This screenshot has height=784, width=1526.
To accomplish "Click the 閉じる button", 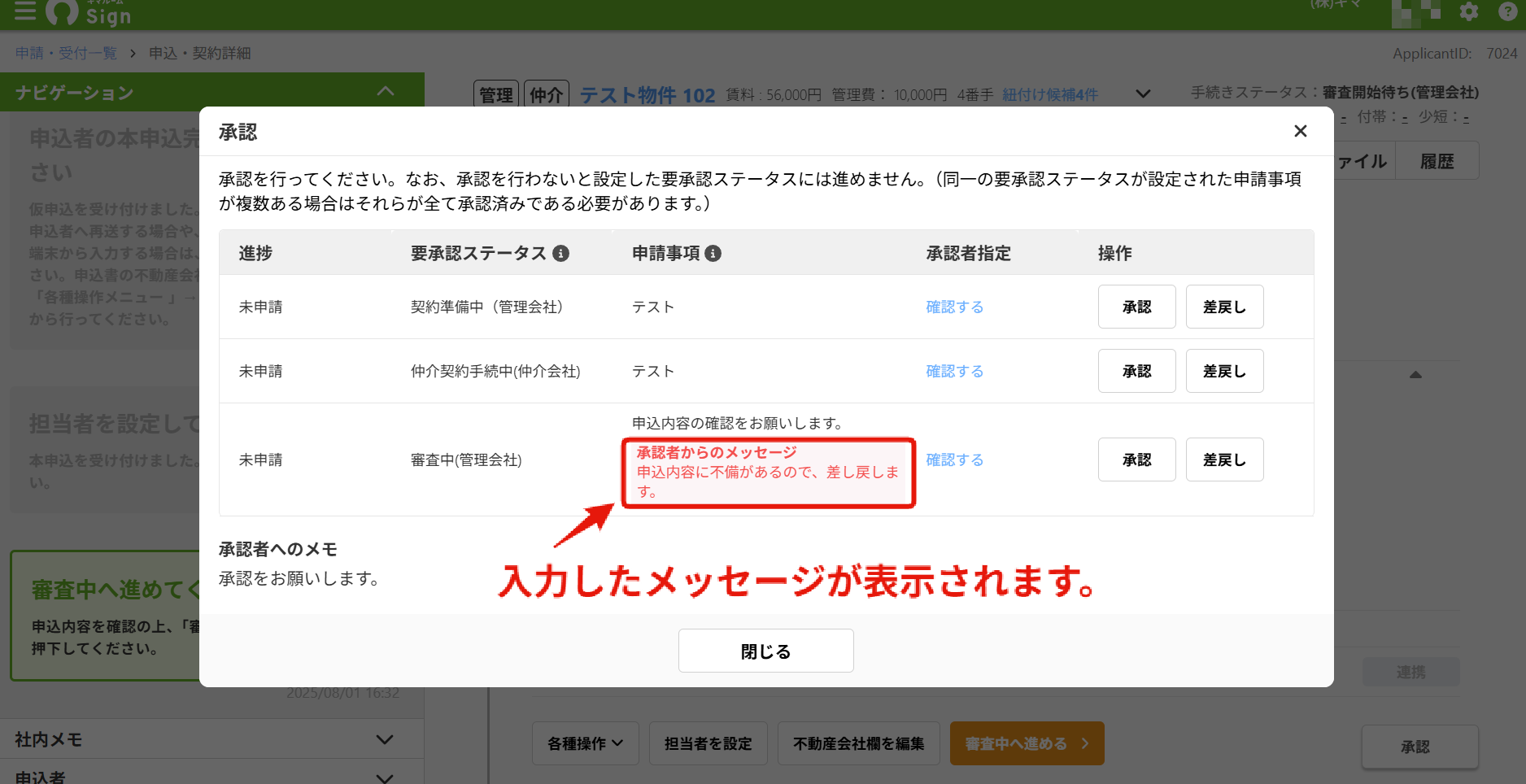I will [x=765, y=651].
